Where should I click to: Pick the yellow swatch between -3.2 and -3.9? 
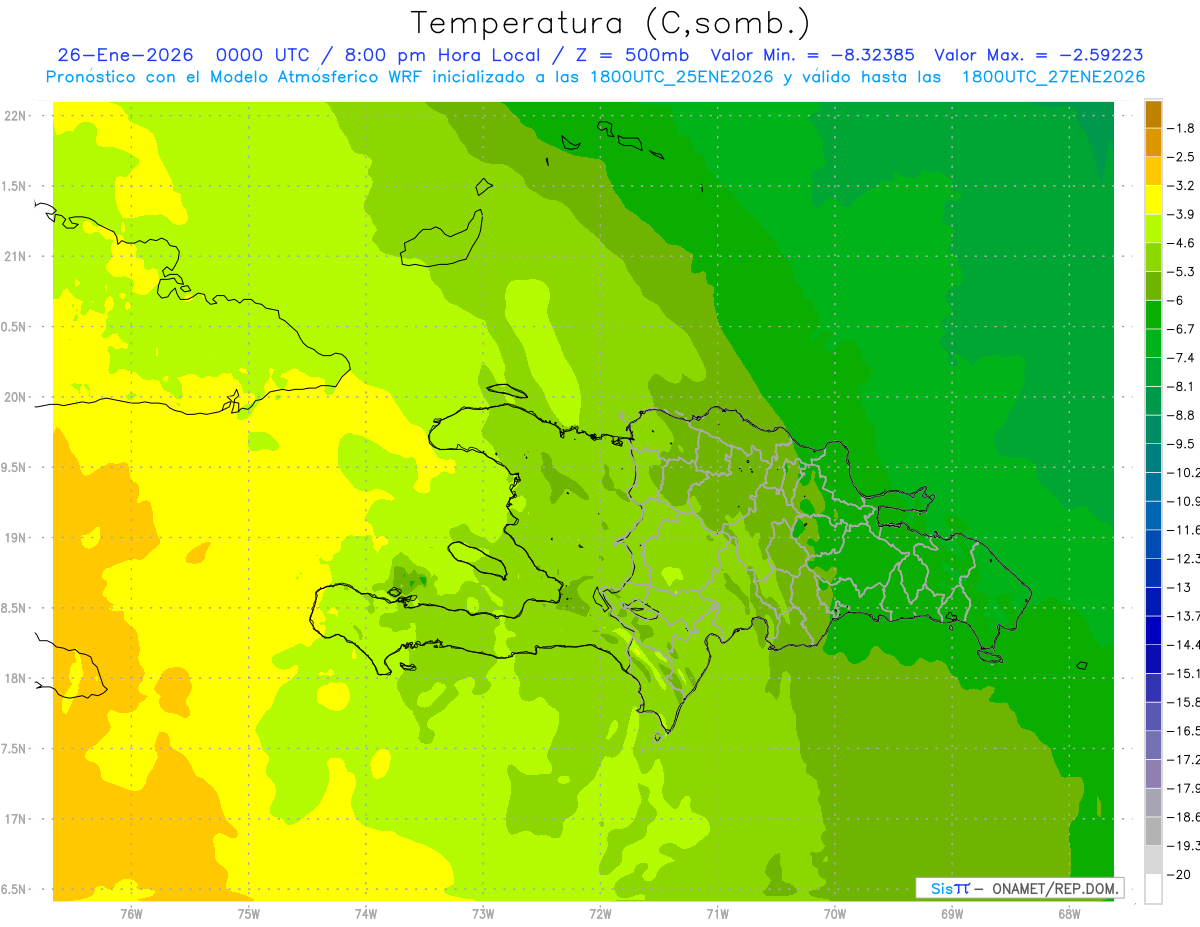pos(1153,200)
